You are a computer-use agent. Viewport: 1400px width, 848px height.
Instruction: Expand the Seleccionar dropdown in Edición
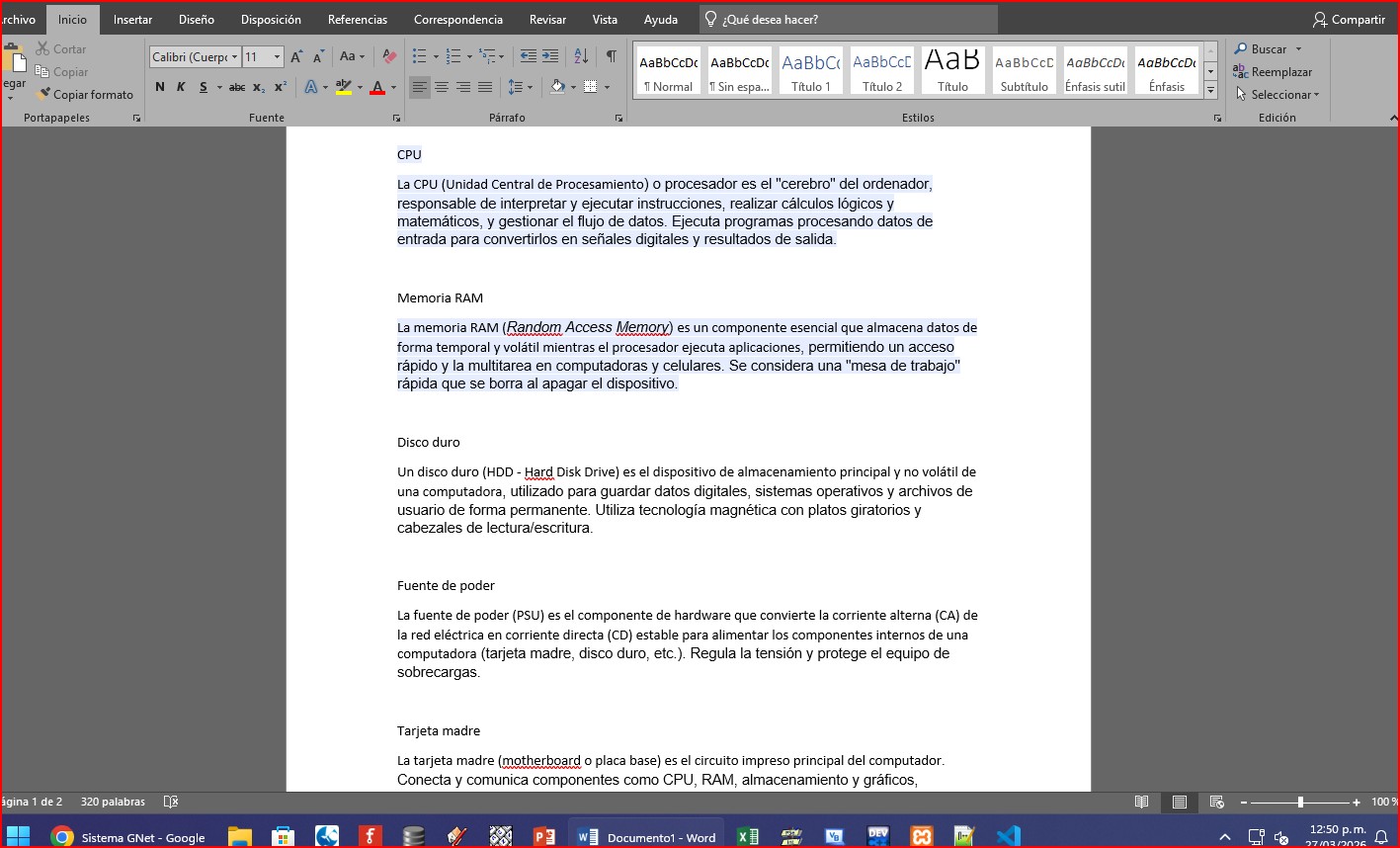point(1278,95)
